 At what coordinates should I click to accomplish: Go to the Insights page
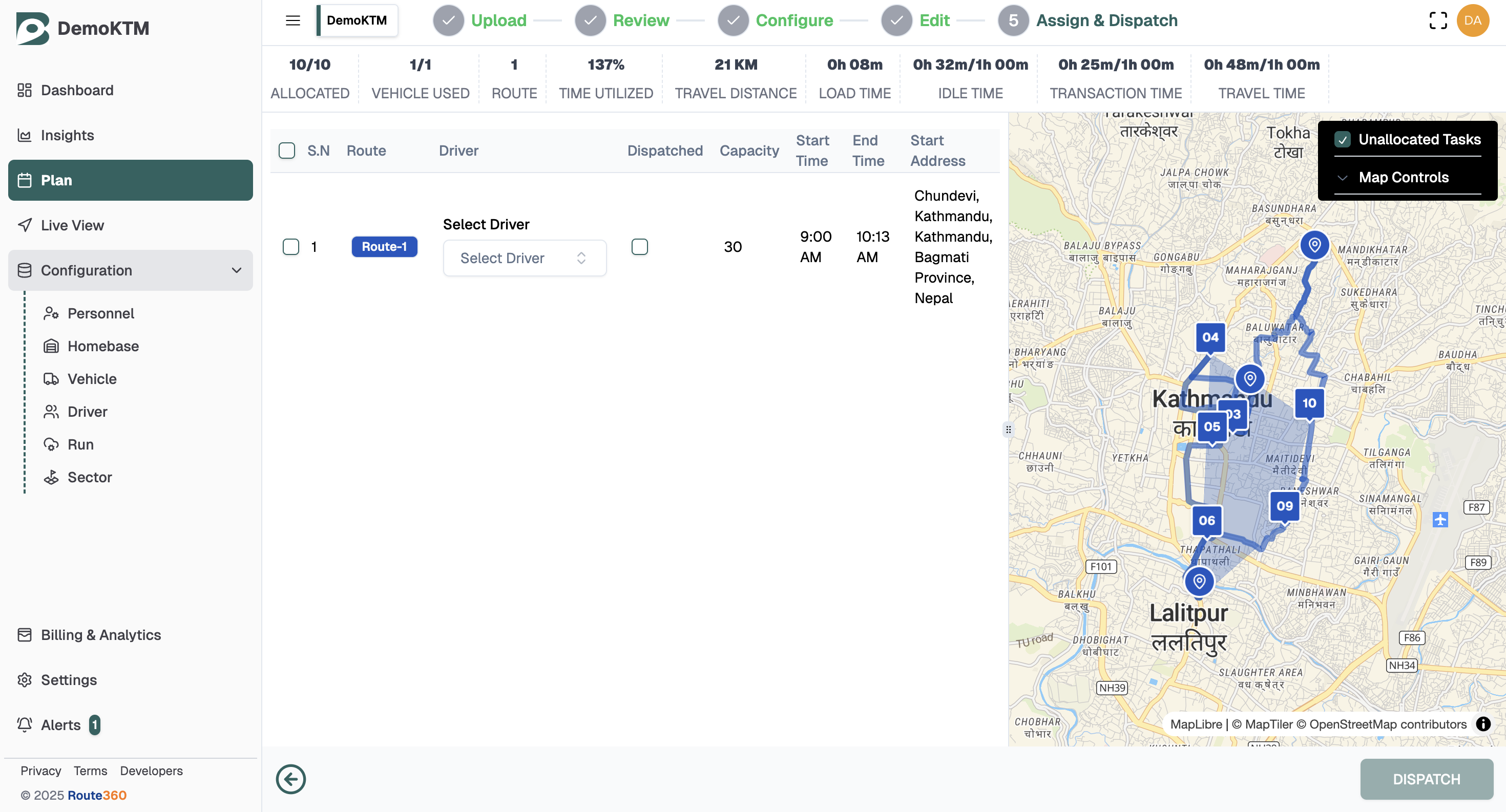[x=67, y=135]
